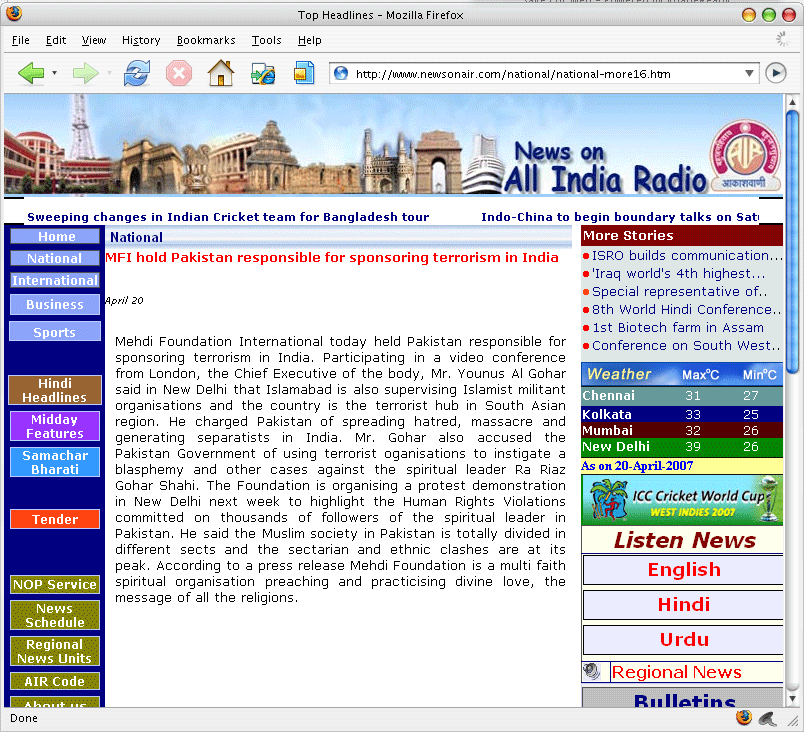
Task: Click the Chennai weather row
Action: click(x=682, y=395)
